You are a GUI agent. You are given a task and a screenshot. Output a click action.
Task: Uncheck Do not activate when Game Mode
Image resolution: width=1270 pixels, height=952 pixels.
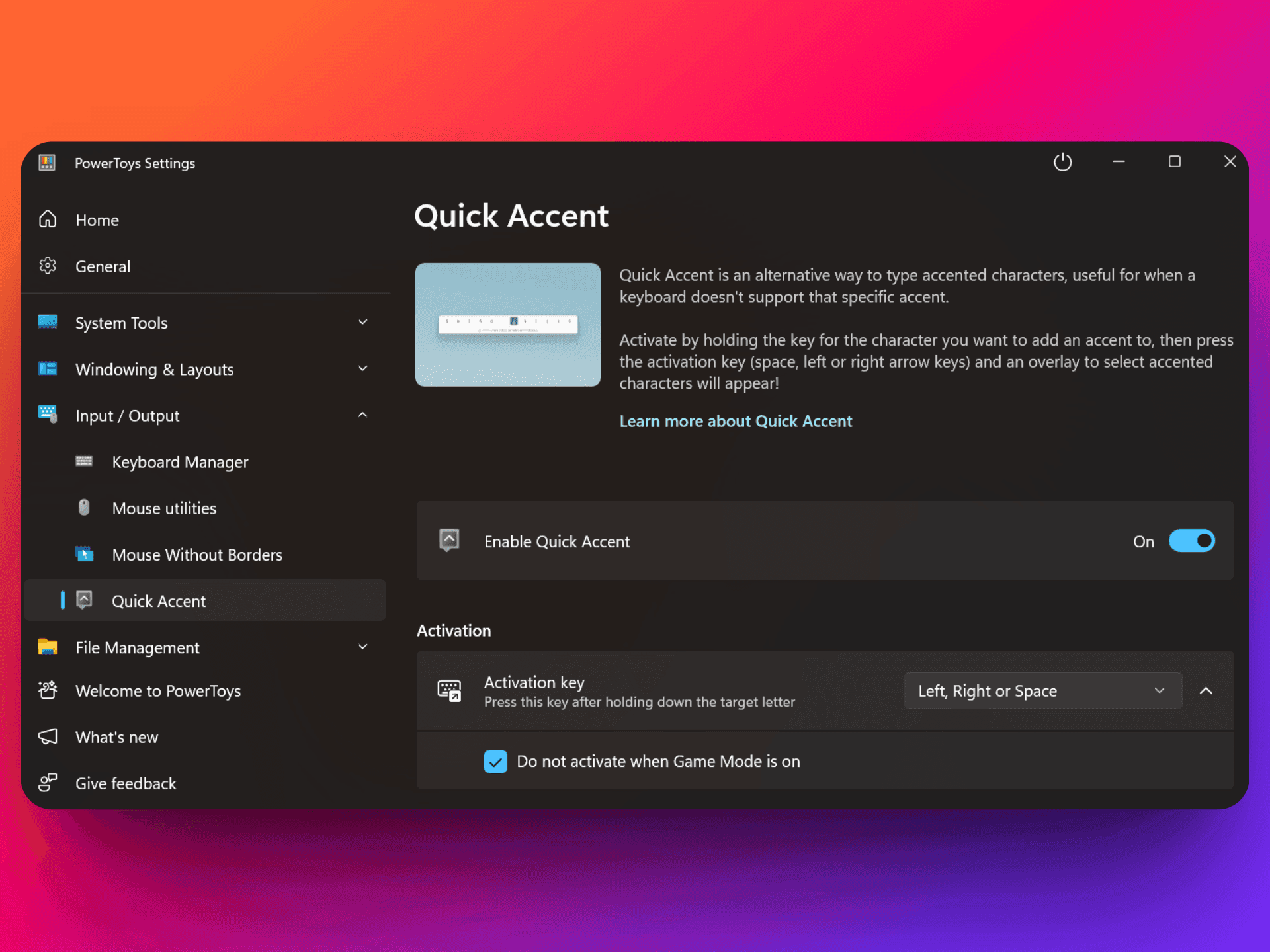[x=495, y=762]
